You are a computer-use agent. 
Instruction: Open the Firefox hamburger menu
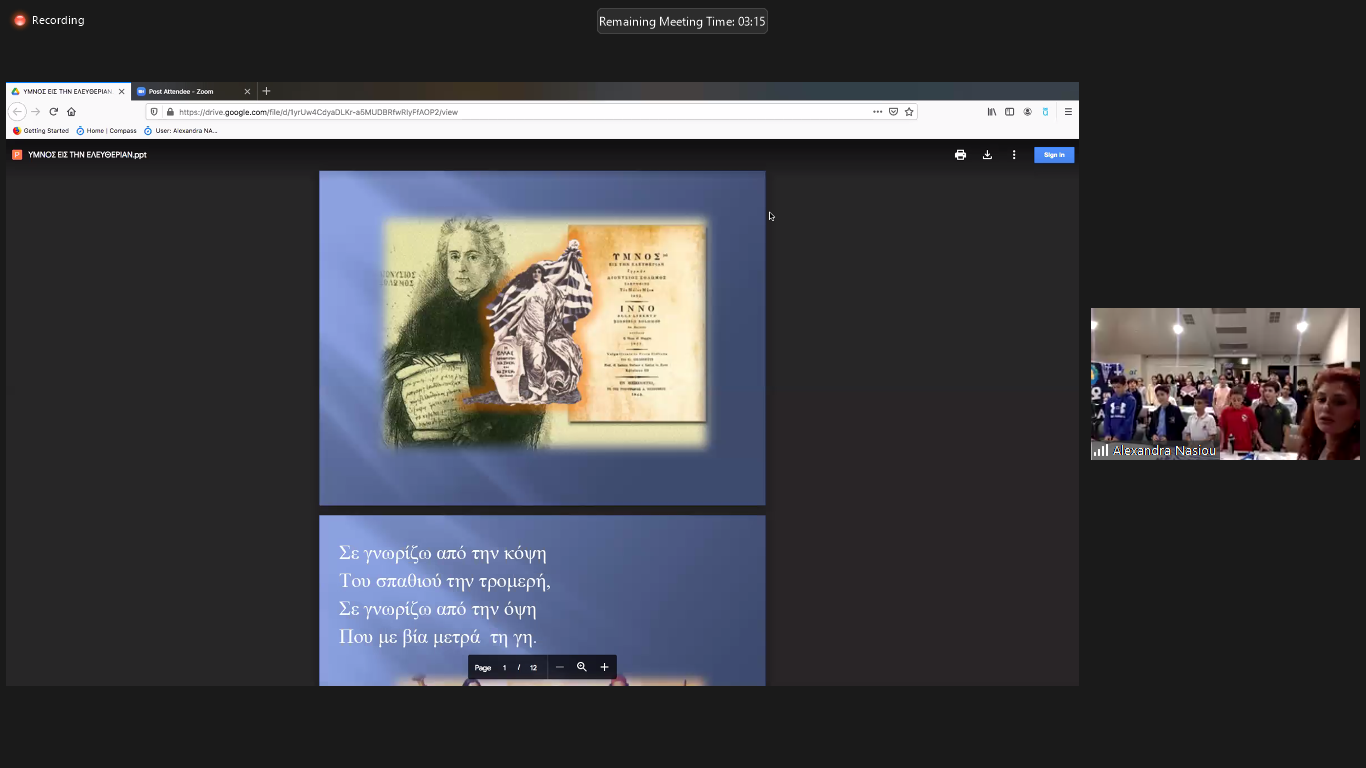[1068, 112]
